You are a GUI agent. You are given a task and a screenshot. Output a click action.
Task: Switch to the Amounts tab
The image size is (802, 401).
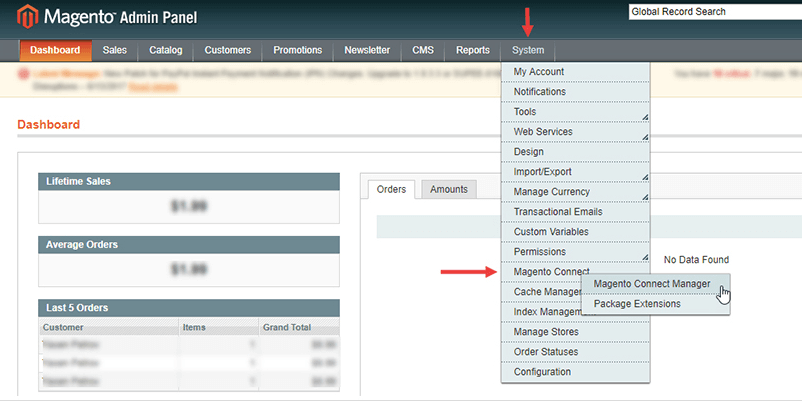[x=449, y=189]
